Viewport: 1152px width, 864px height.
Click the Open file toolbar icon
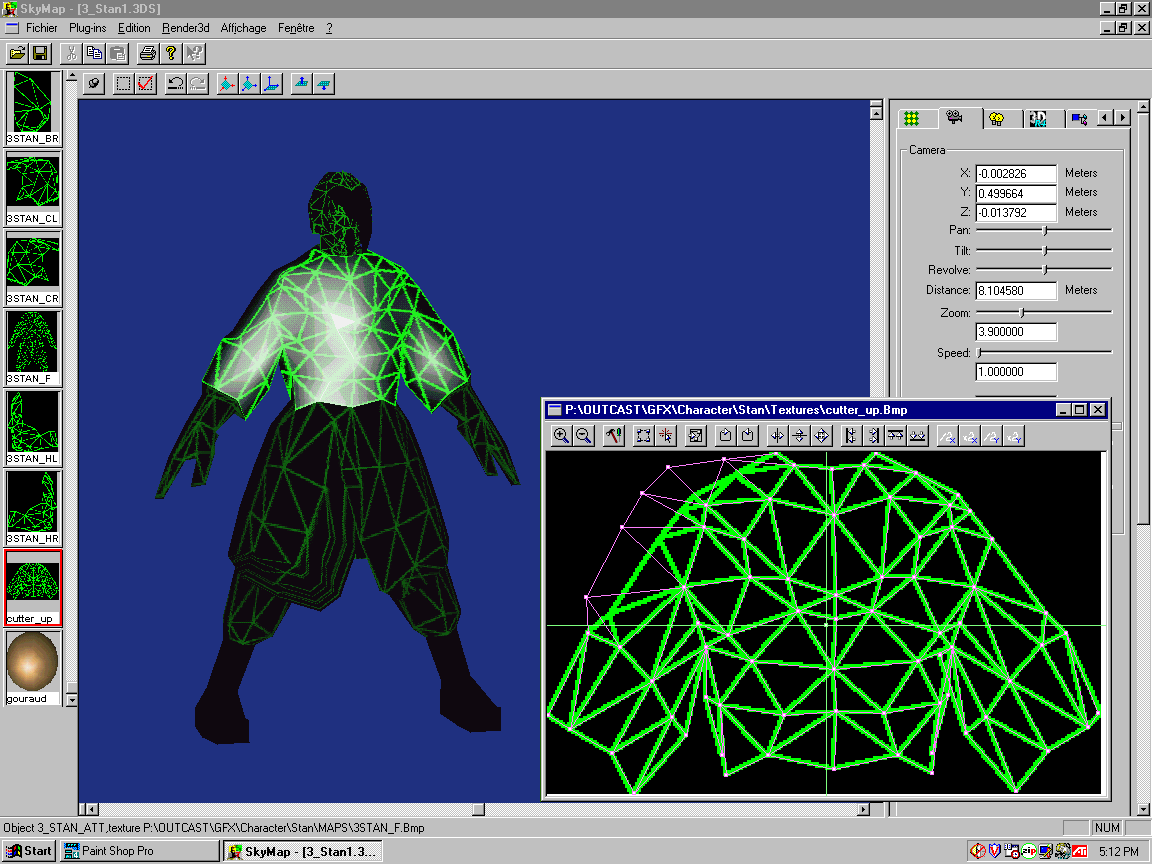click(18, 53)
